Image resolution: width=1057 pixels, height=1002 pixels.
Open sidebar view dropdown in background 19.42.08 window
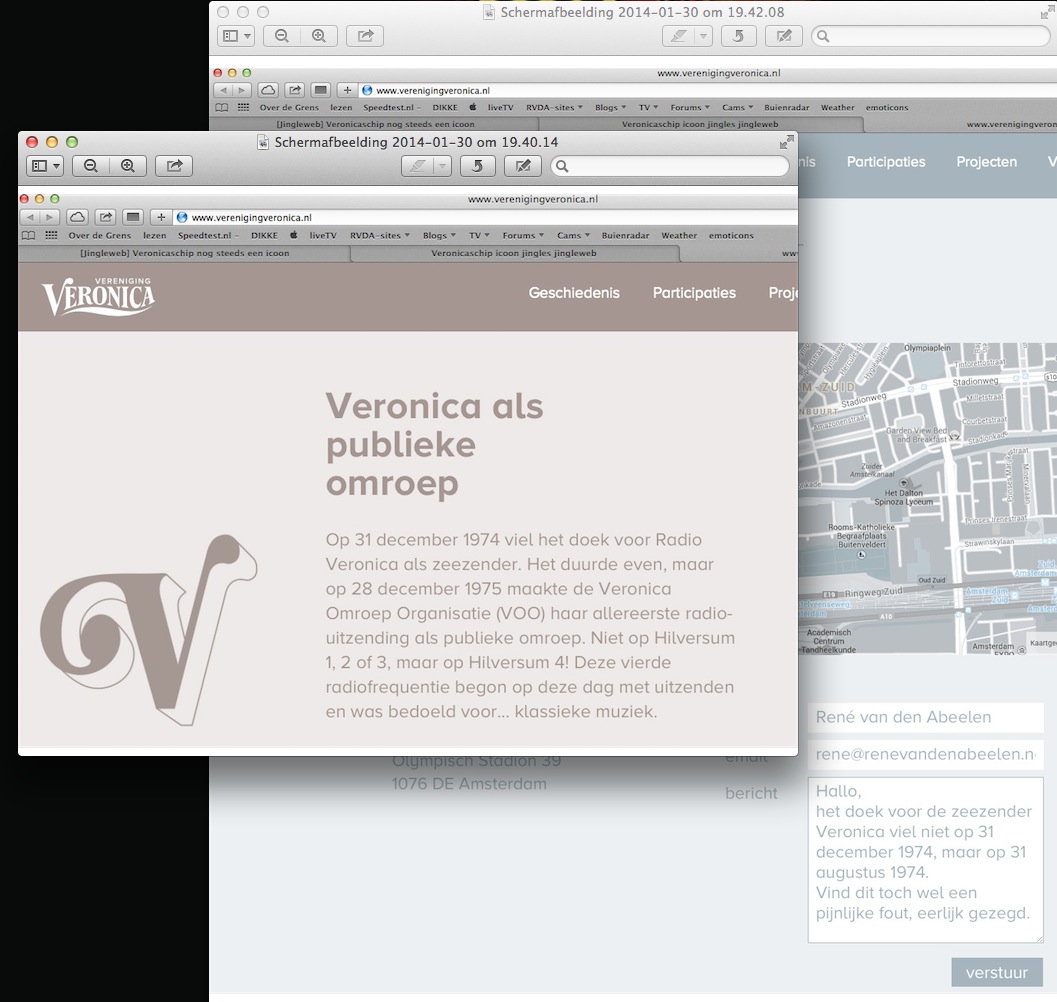236,36
